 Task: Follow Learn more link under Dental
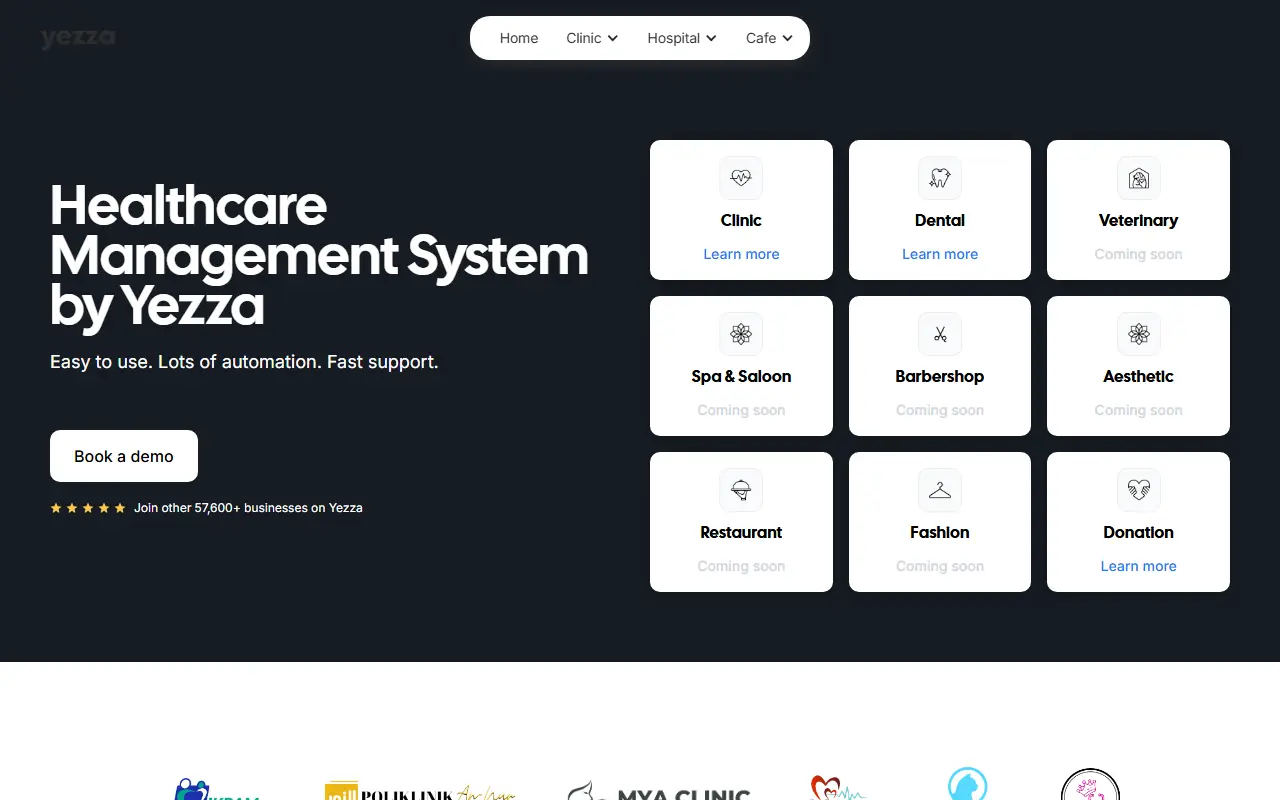tap(940, 254)
